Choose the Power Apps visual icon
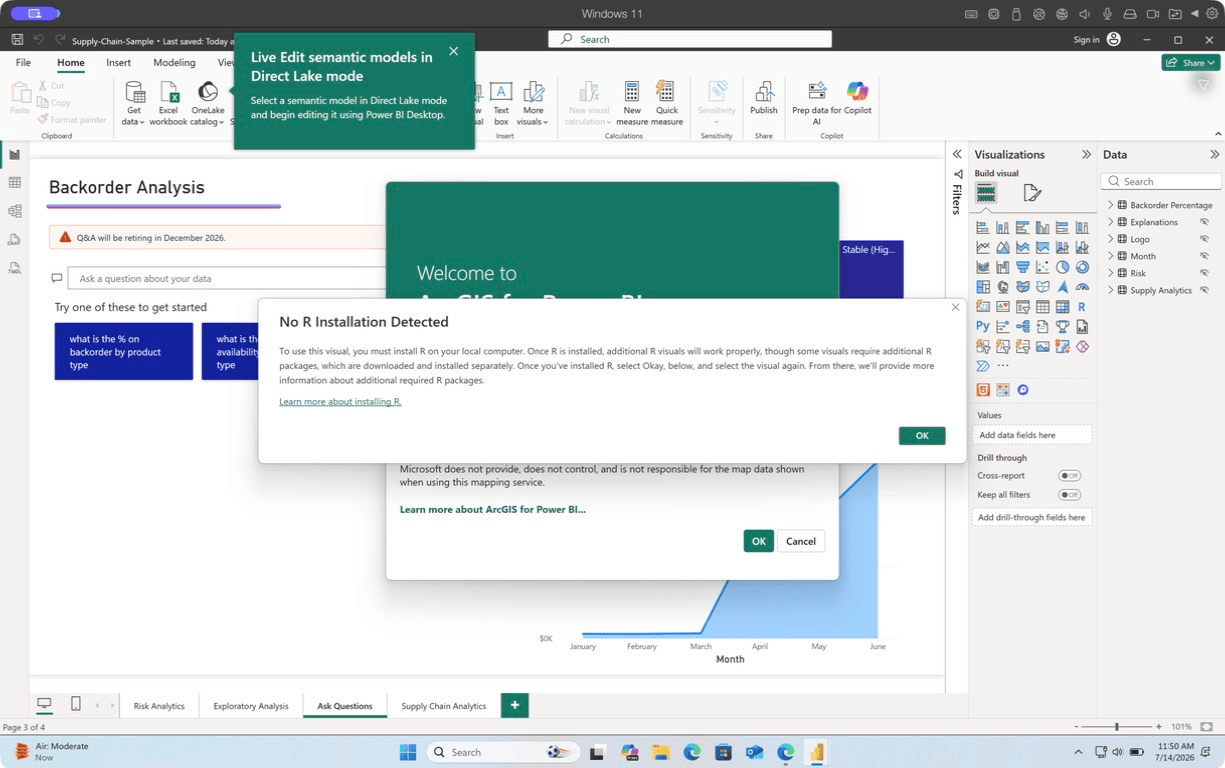1225x768 pixels. click(1082, 346)
